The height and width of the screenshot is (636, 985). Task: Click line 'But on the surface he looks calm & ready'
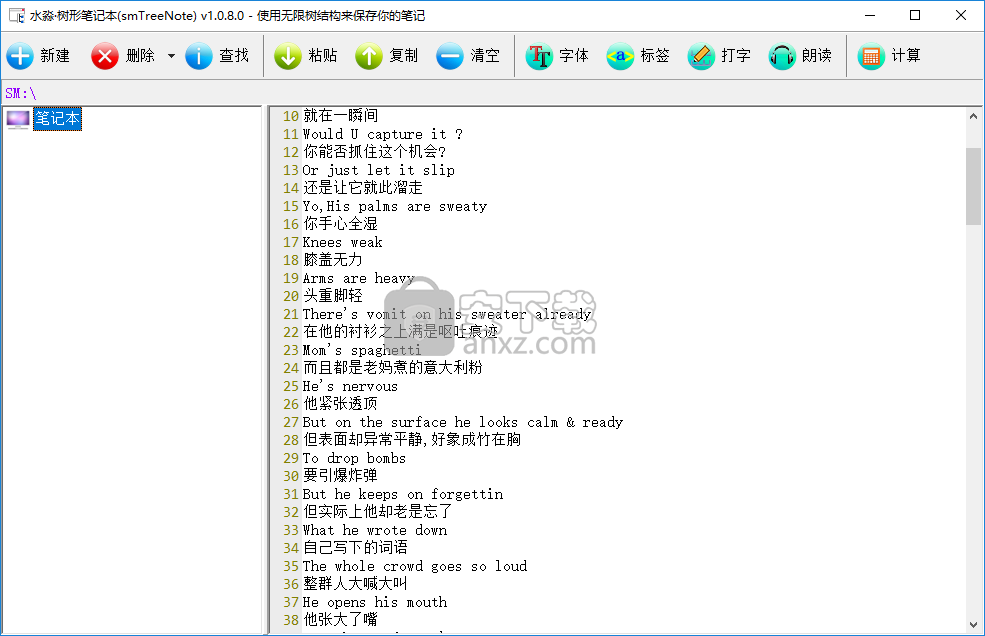[462, 422]
